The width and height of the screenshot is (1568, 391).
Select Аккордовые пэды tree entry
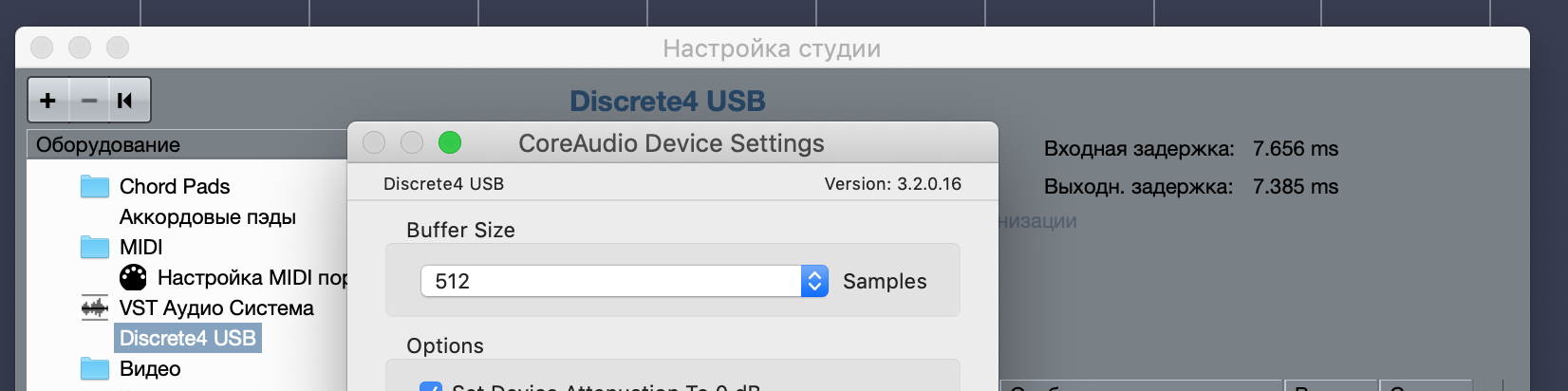click(x=208, y=216)
